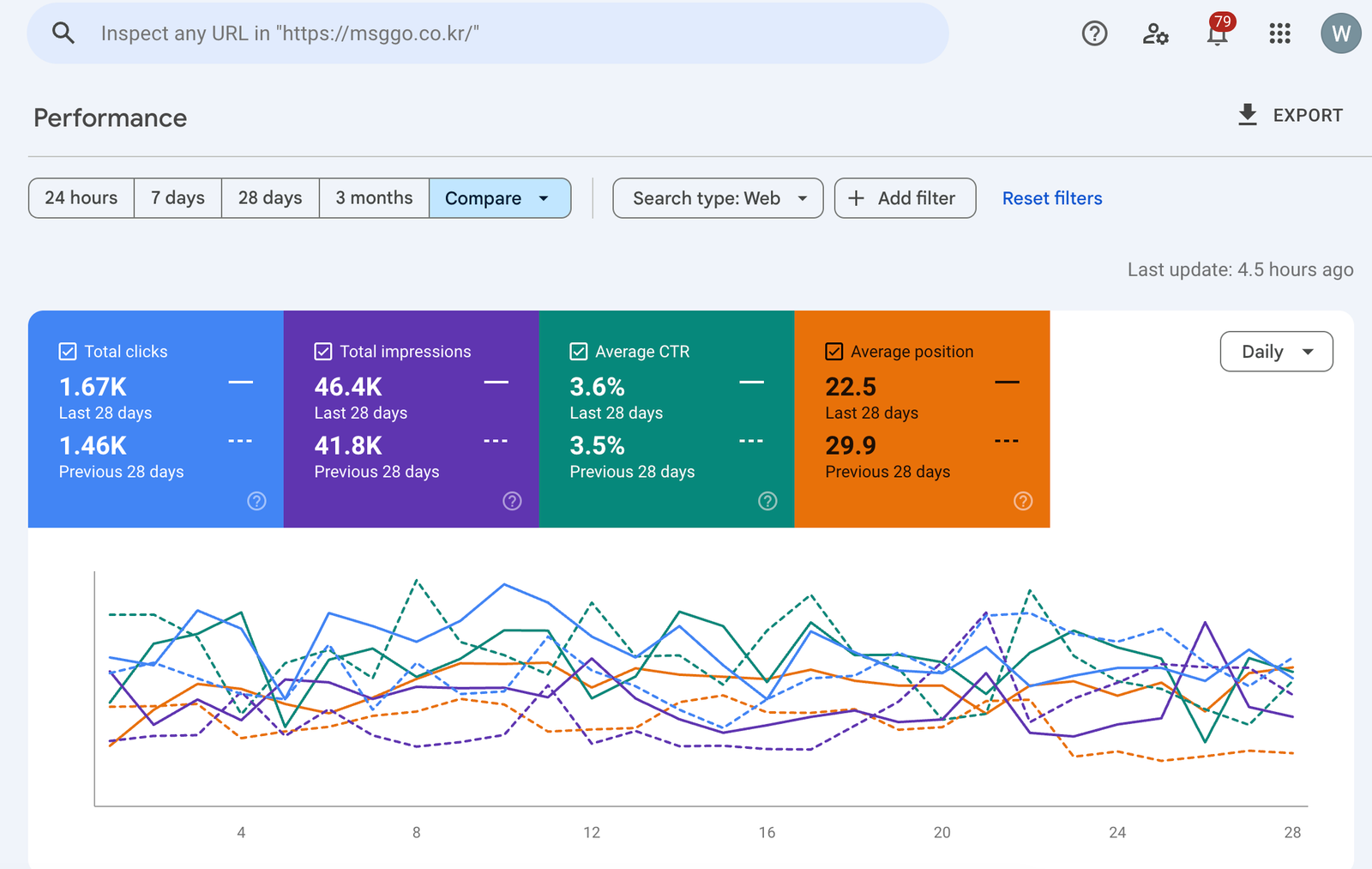Click help icon on Average position card
Screen dimensions: 1372x869
(1023, 501)
